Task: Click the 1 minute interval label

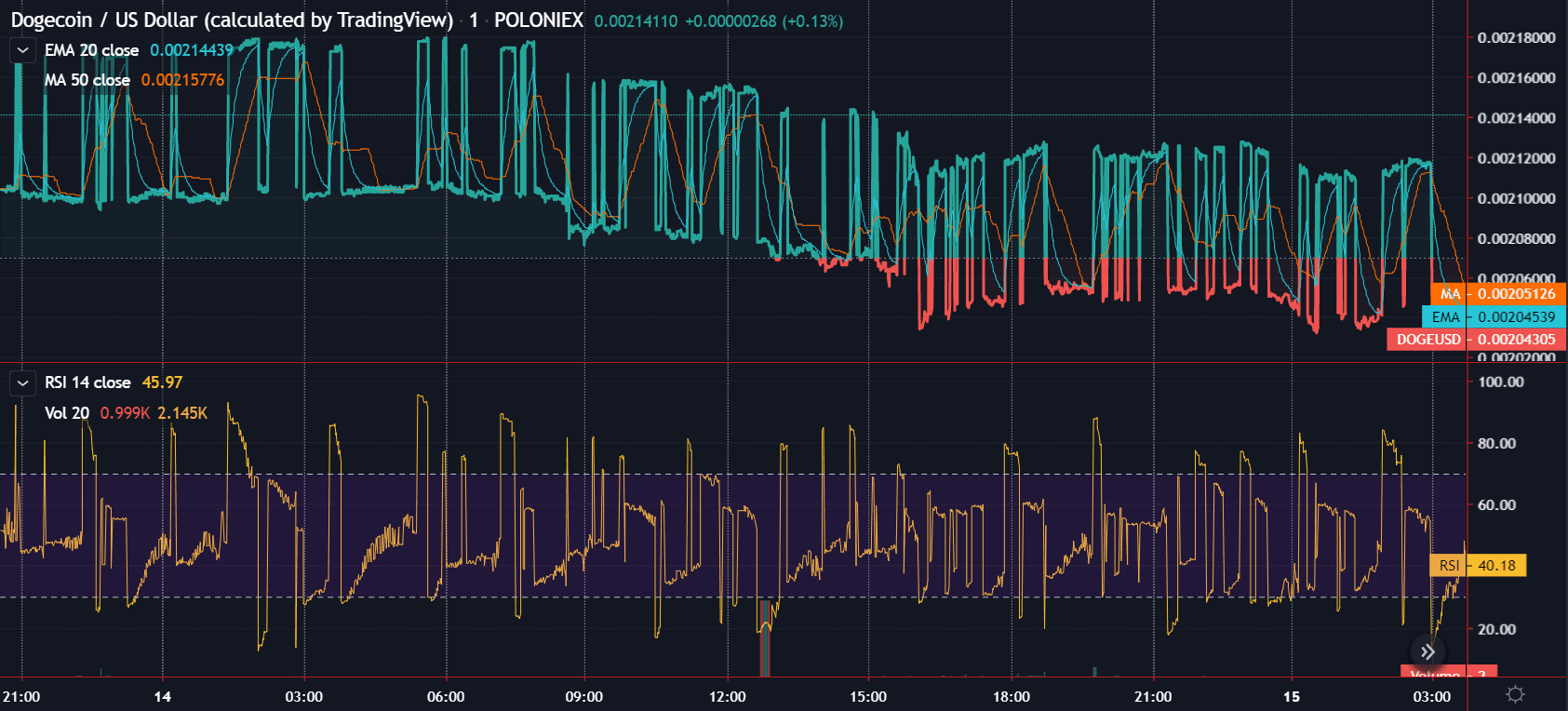Action: pos(474,20)
